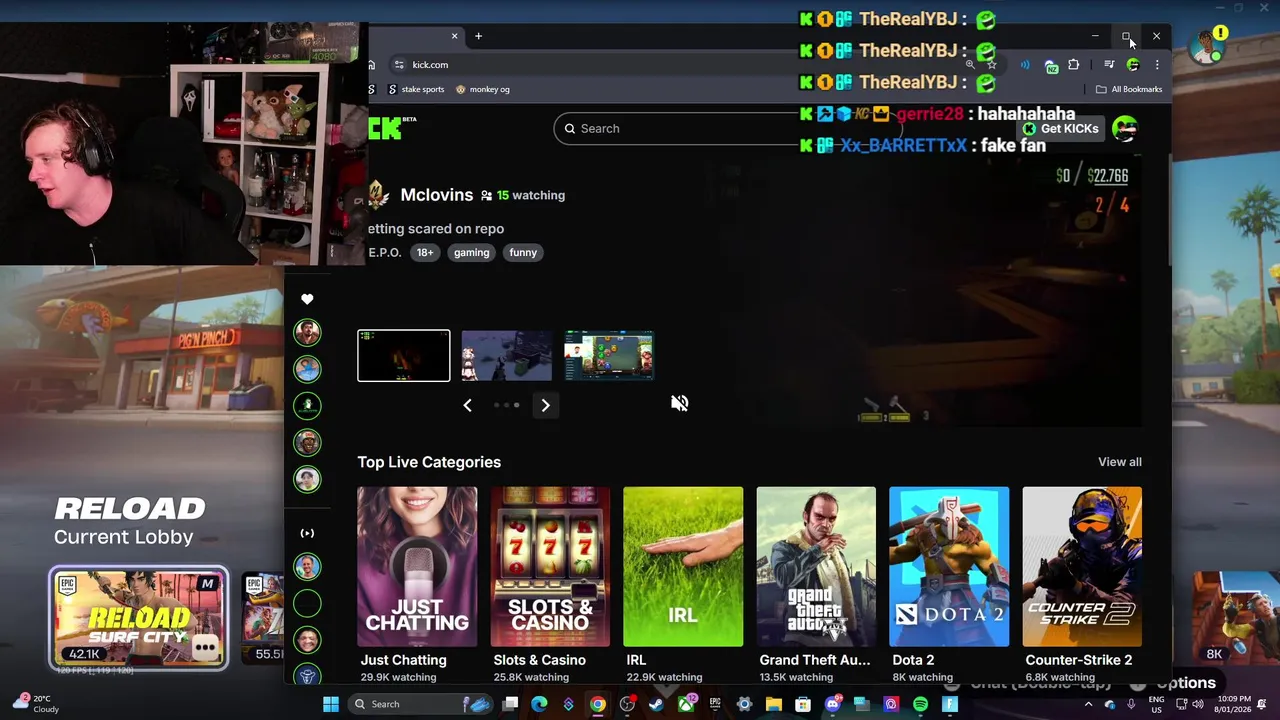The height and width of the screenshot is (720, 1280).
Task: Open a new Chrome tab with plus button
Action: click(x=478, y=36)
